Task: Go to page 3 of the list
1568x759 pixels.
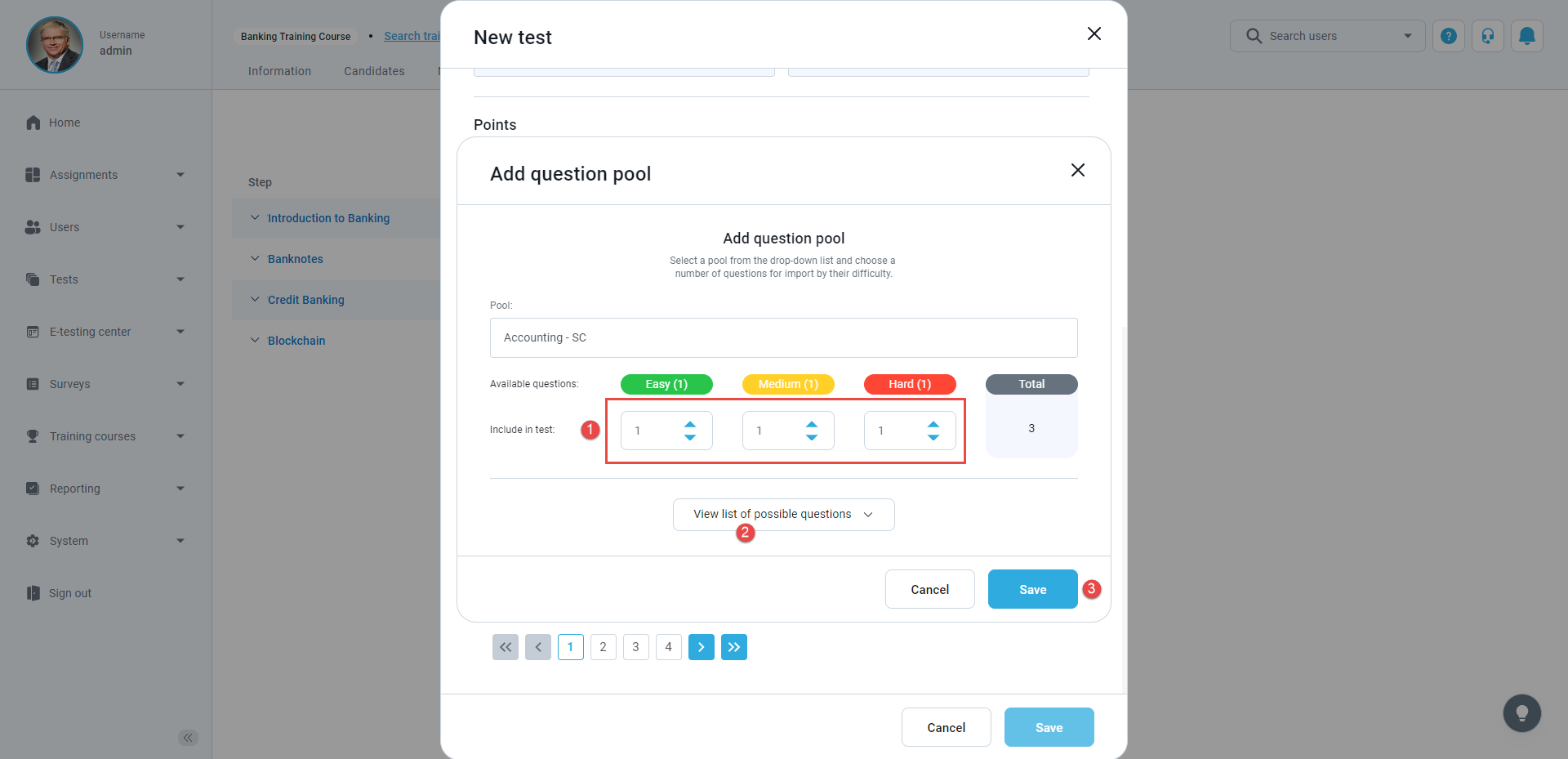Action: tap(635, 647)
